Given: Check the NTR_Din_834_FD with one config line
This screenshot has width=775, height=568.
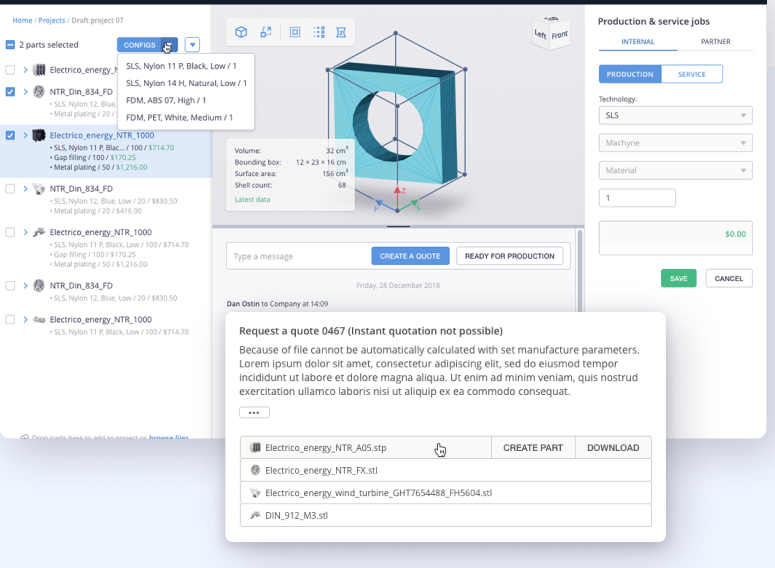Looking at the screenshot, I should pyautogui.click(x=10, y=285).
